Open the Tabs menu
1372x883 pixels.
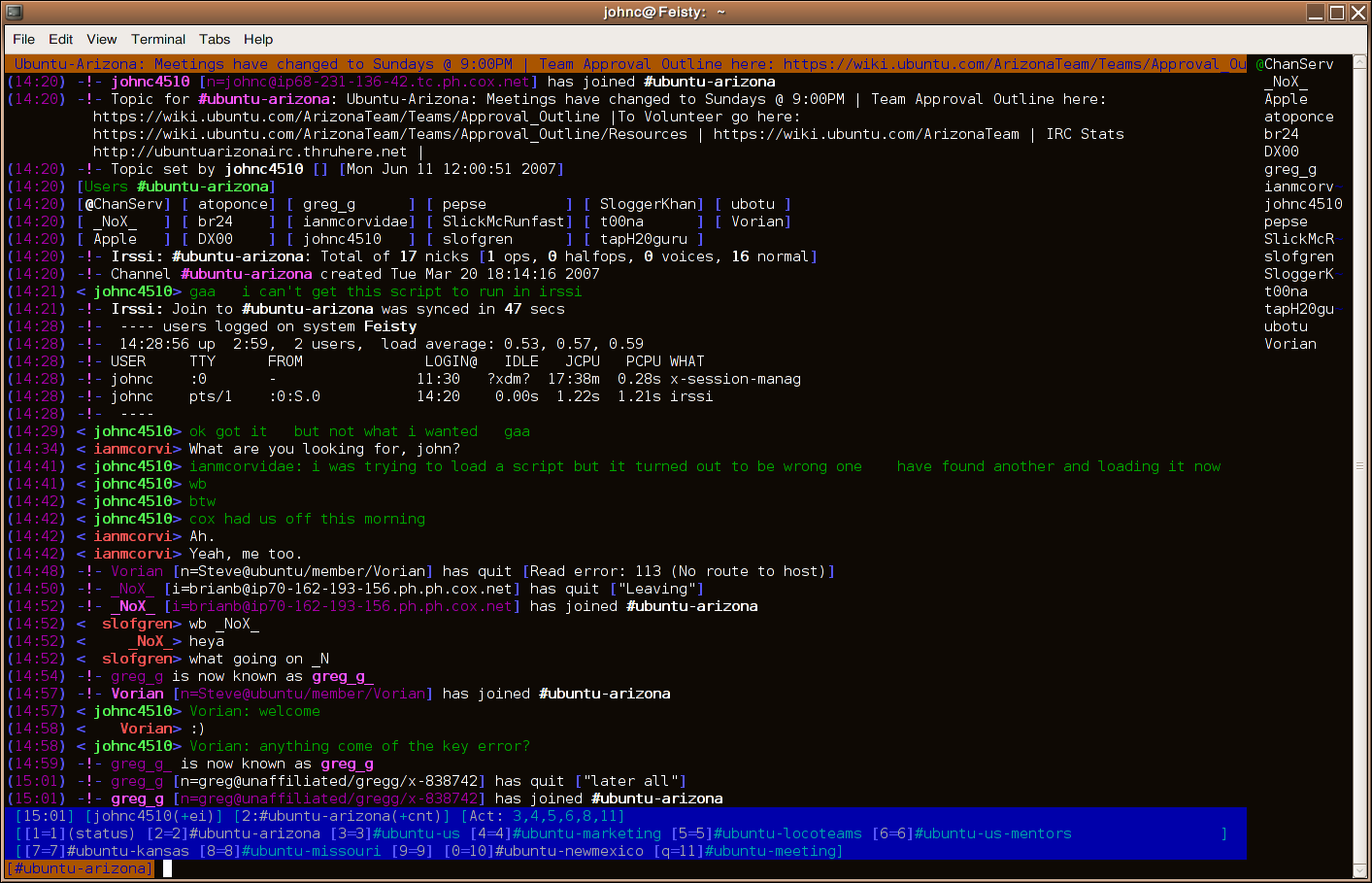point(215,39)
